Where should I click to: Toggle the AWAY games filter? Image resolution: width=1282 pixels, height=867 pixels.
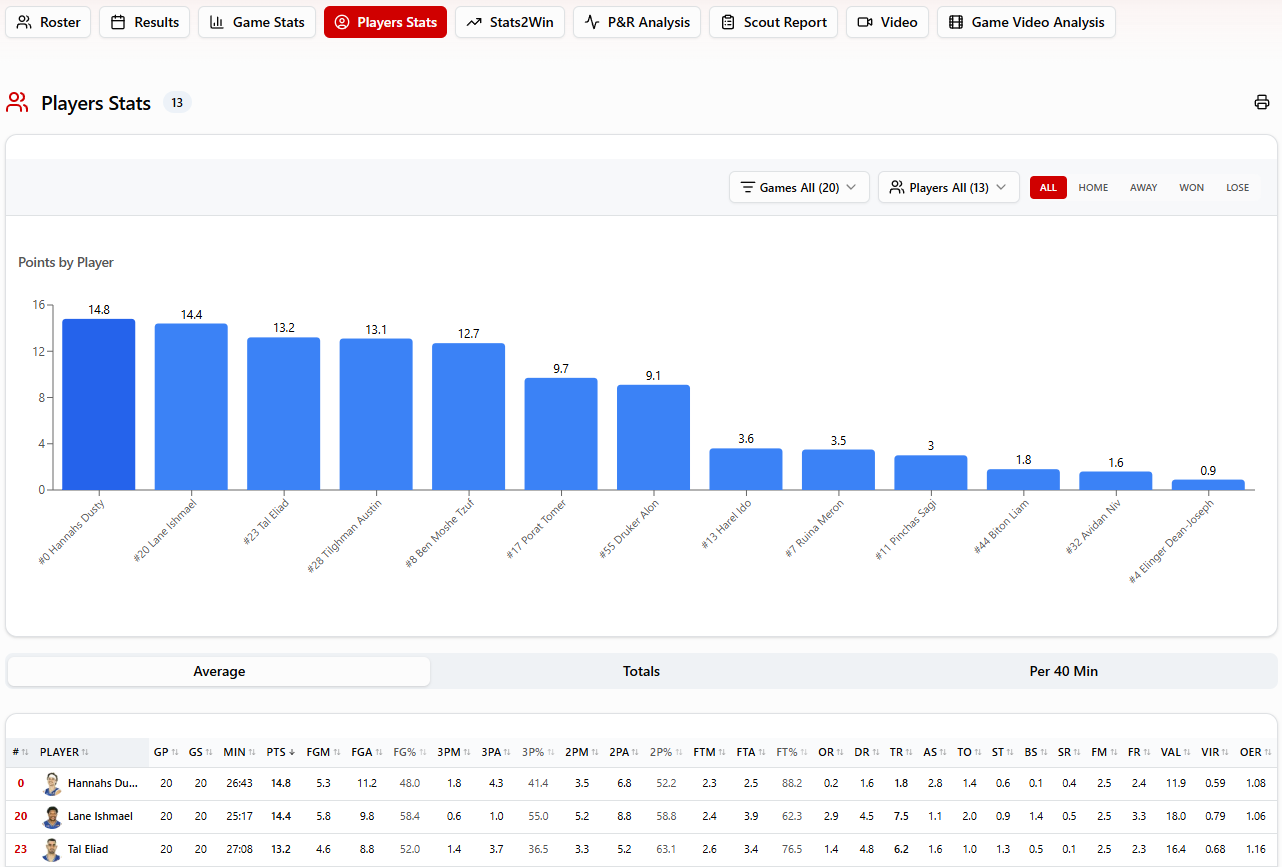pos(1143,187)
